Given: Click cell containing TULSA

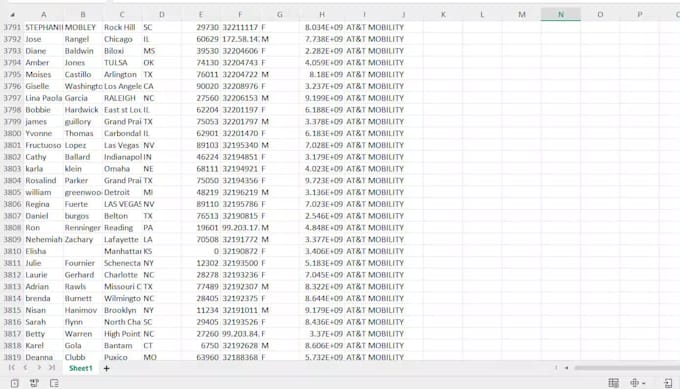Looking at the screenshot, I should (122, 62).
